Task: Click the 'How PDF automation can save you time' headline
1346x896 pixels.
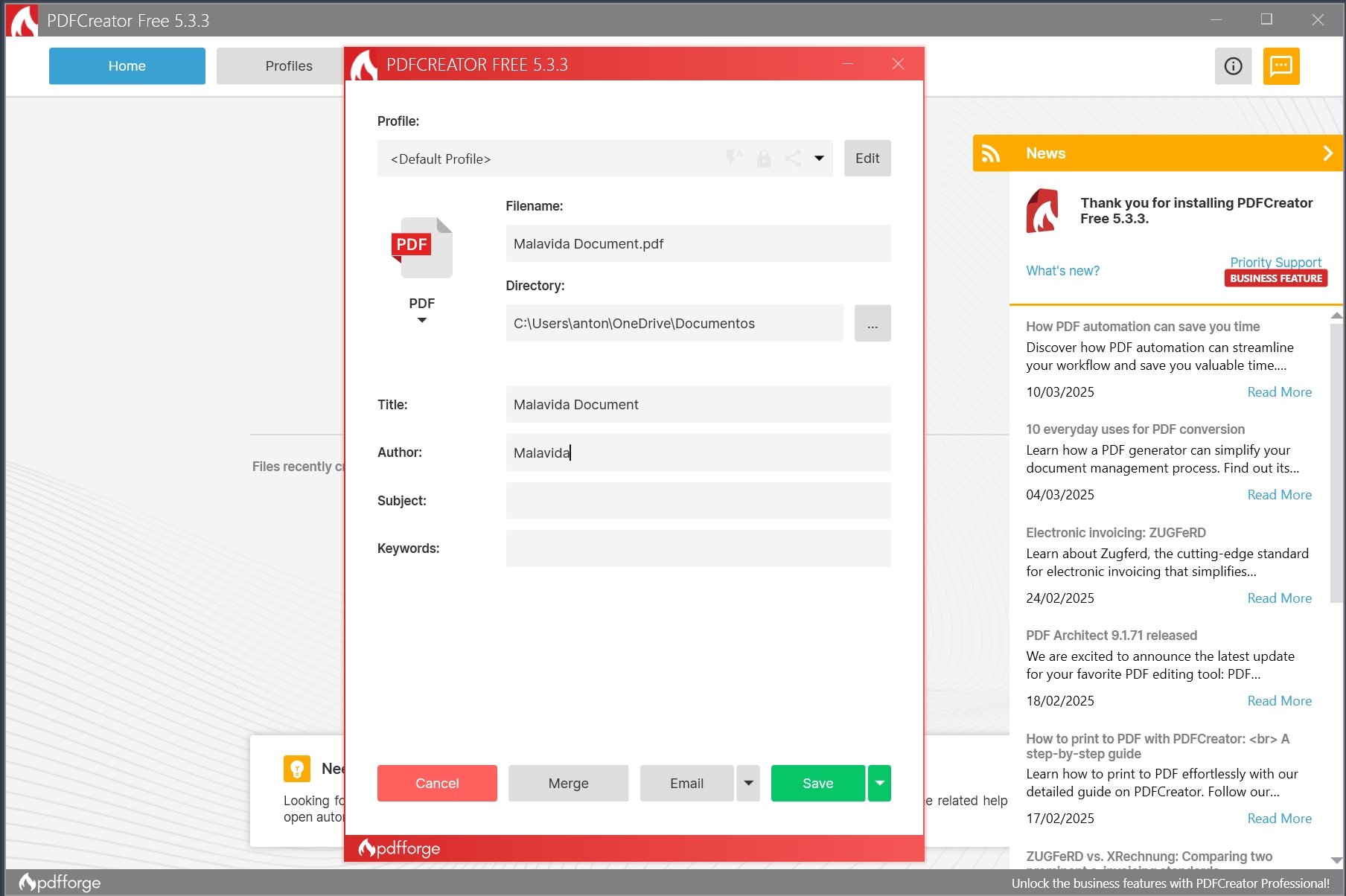Action: point(1143,327)
